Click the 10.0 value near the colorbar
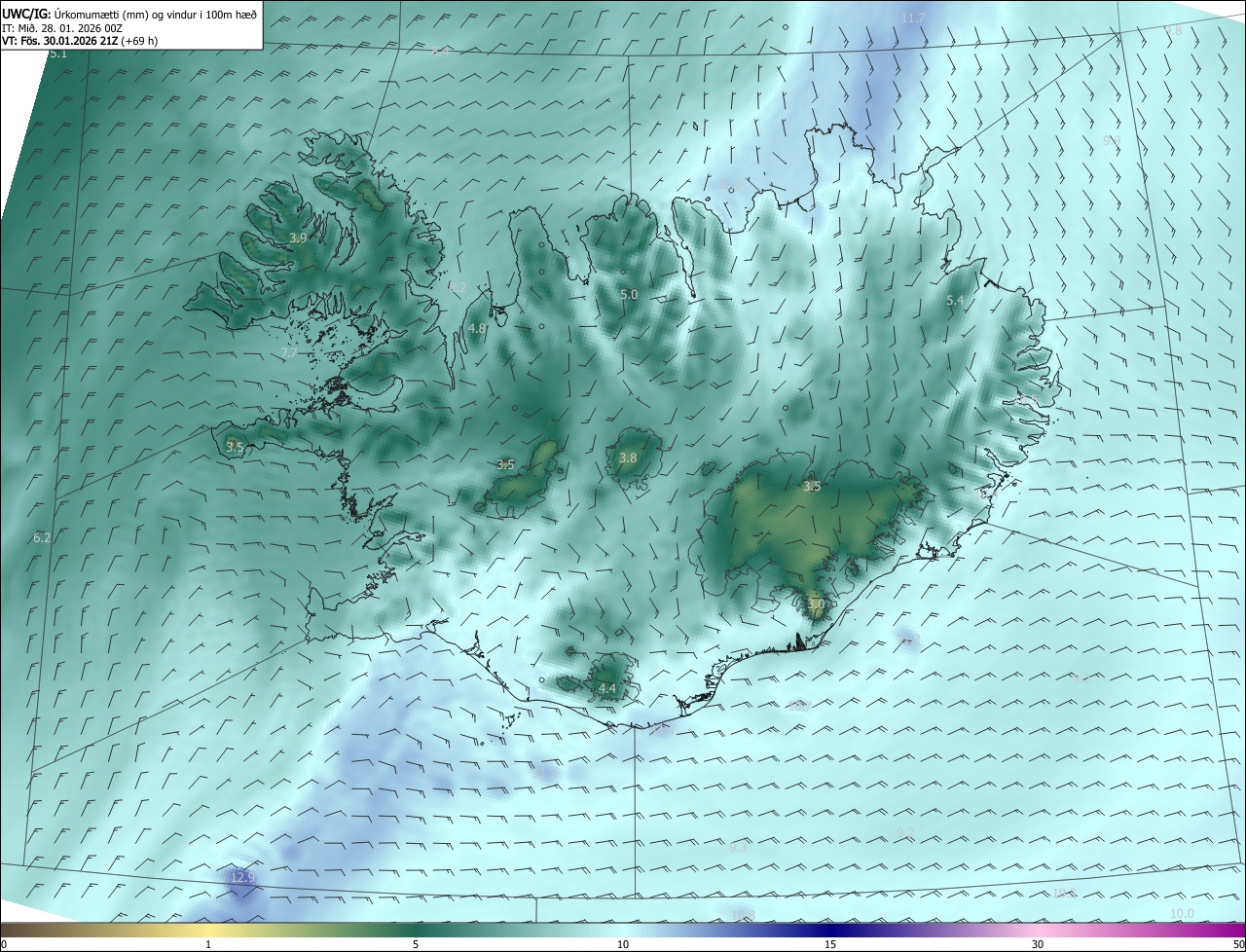The height and width of the screenshot is (952, 1246). pos(1182,913)
